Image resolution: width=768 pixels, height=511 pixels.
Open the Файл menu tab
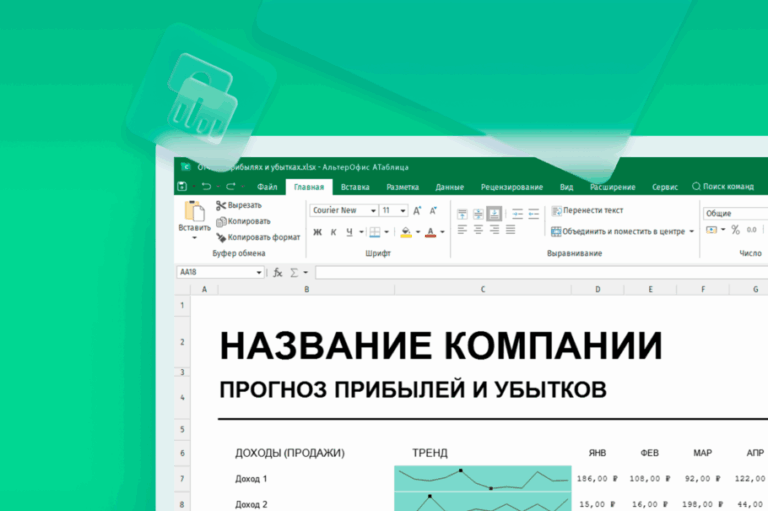pos(267,187)
